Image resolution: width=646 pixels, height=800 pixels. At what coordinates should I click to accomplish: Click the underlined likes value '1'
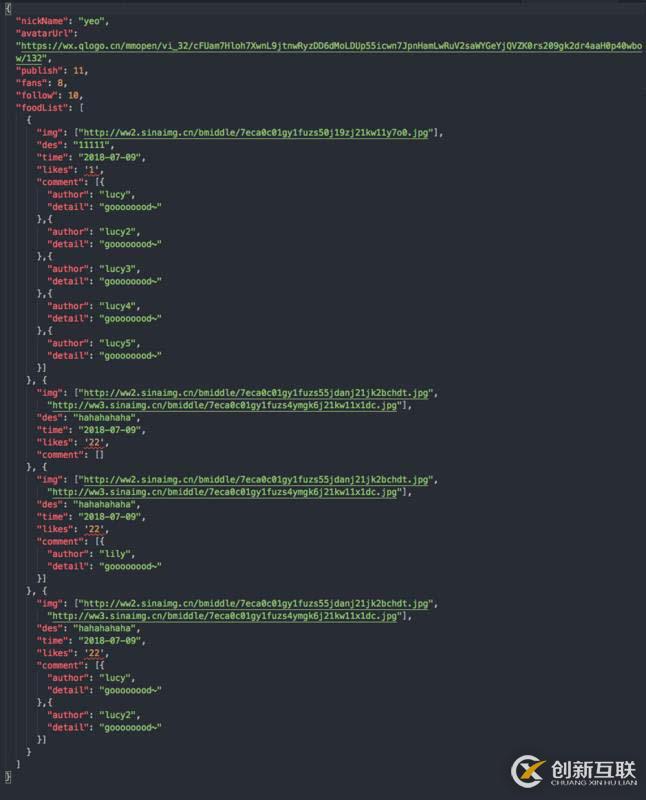tap(91, 170)
